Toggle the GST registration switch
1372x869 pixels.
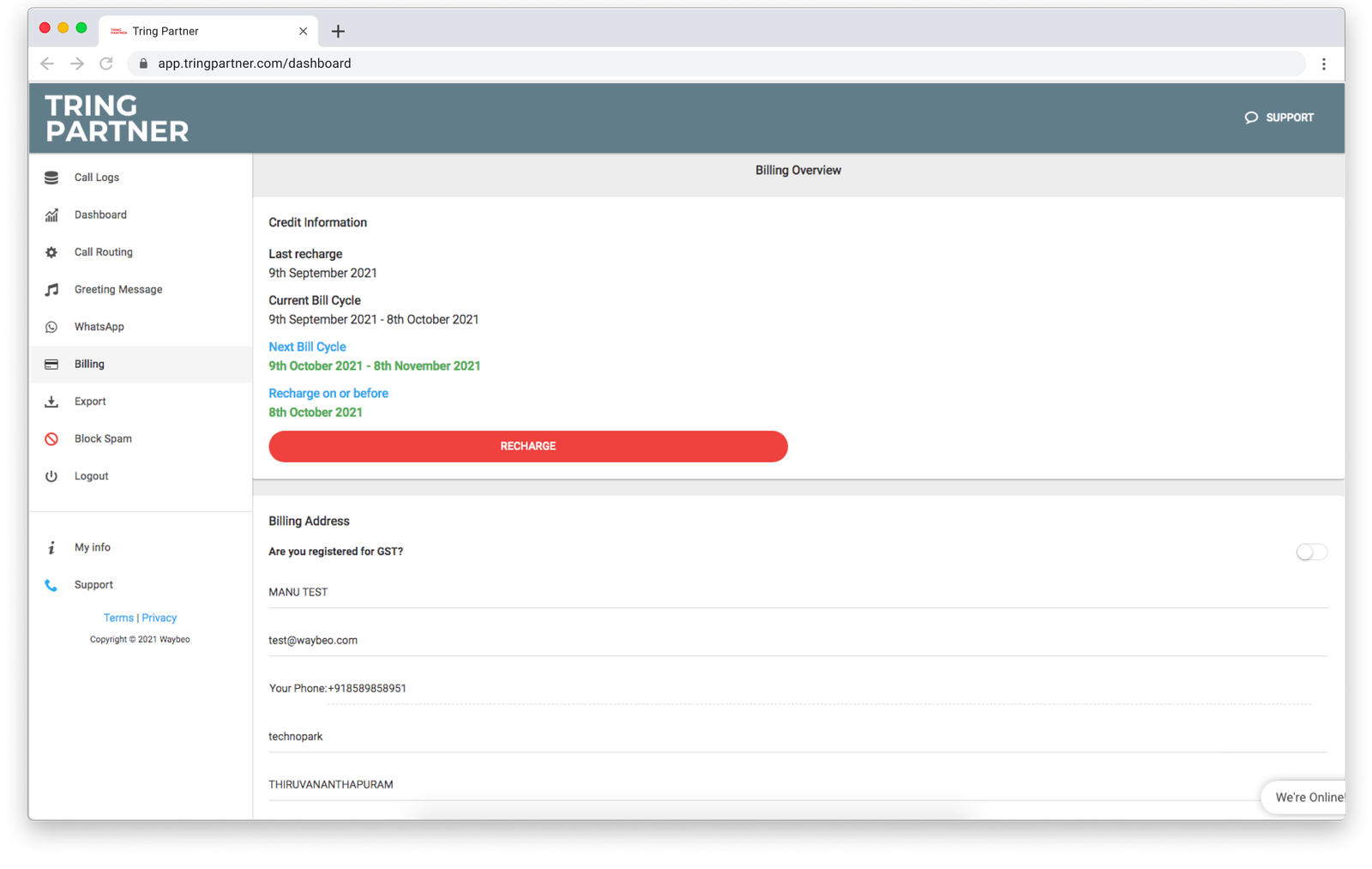(x=1310, y=552)
